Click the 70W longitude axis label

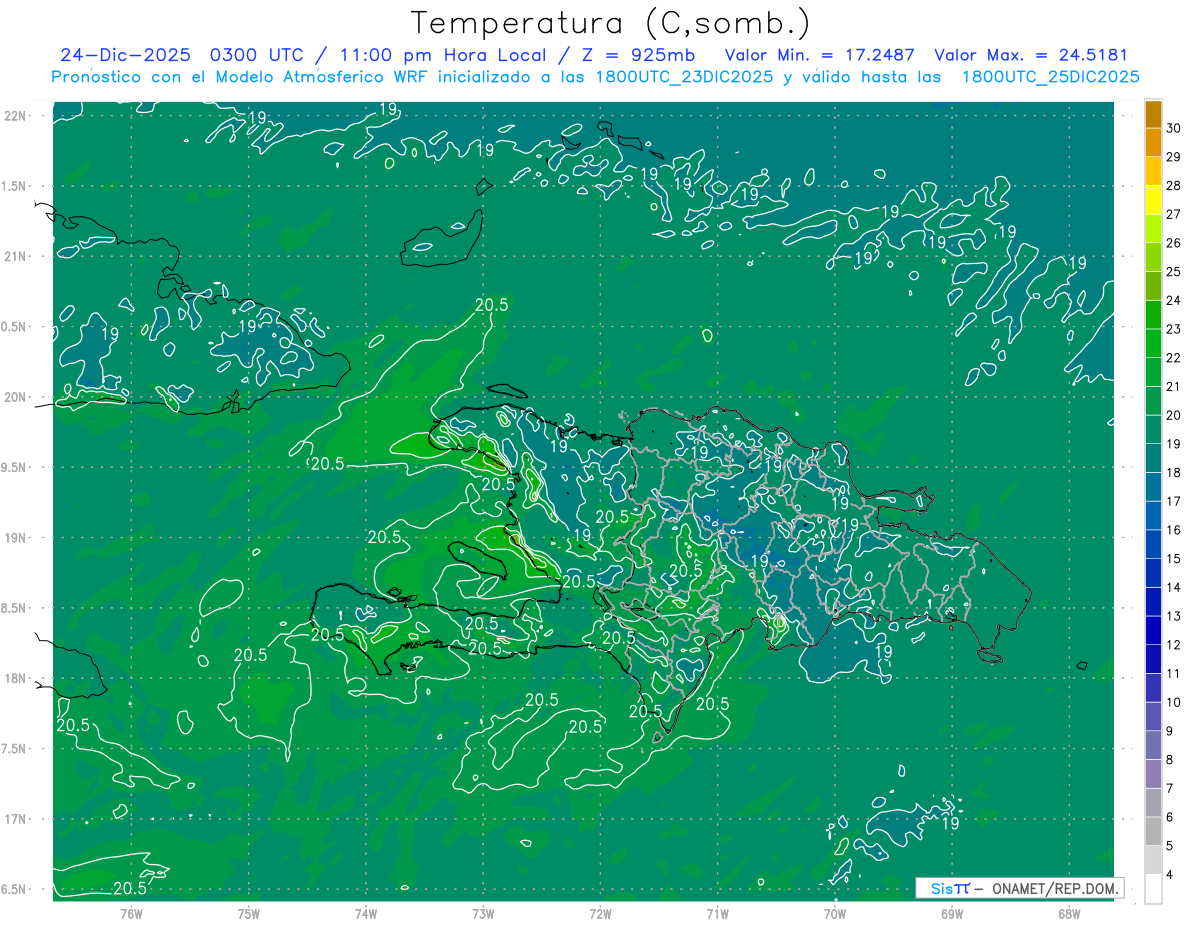tap(835, 913)
